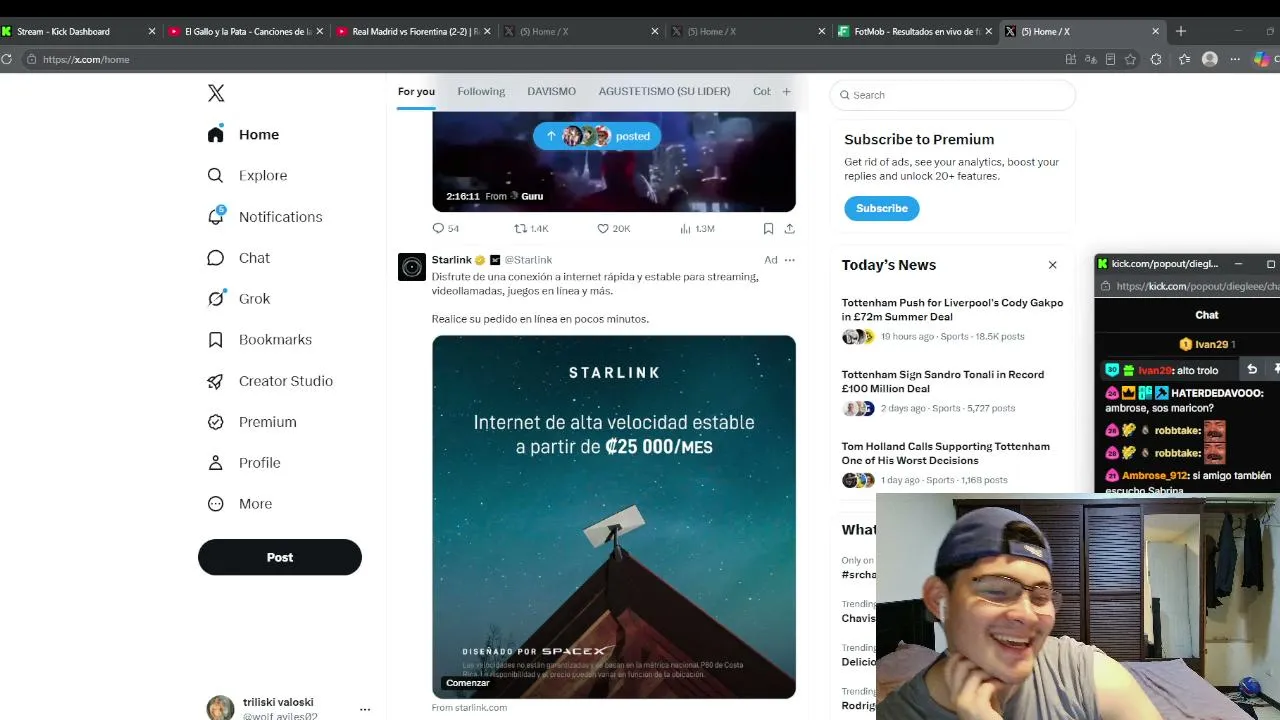This screenshot has height=720, width=1280.
Task: Click the browser address bar URL
Action: pyautogui.click(x=86, y=59)
